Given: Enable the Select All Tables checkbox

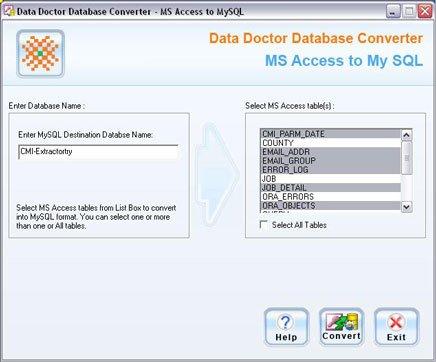Looking at the screenshot, I should (x=264, y=225).
